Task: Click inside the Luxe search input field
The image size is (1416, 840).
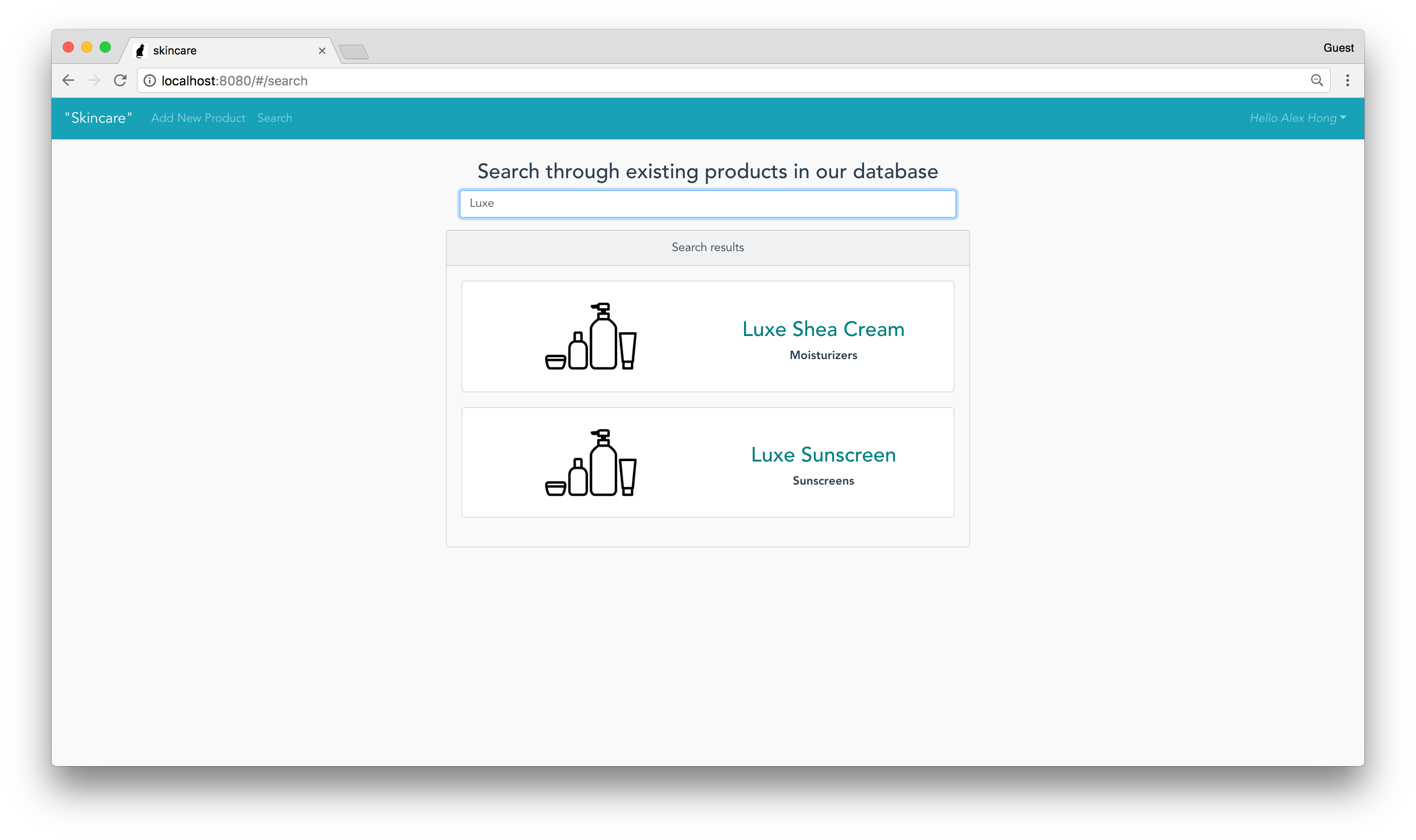Action: tap(707, 203)
